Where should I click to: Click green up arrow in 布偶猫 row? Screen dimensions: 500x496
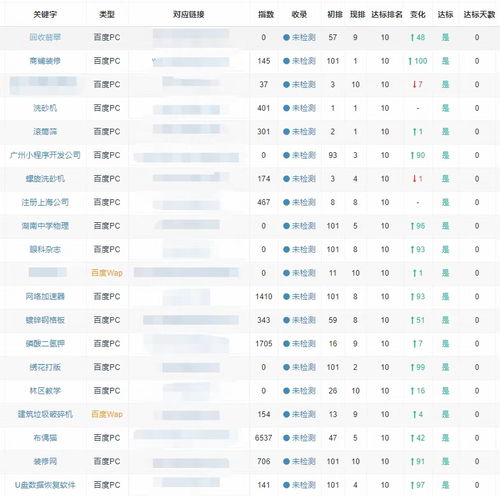point(412,438)
